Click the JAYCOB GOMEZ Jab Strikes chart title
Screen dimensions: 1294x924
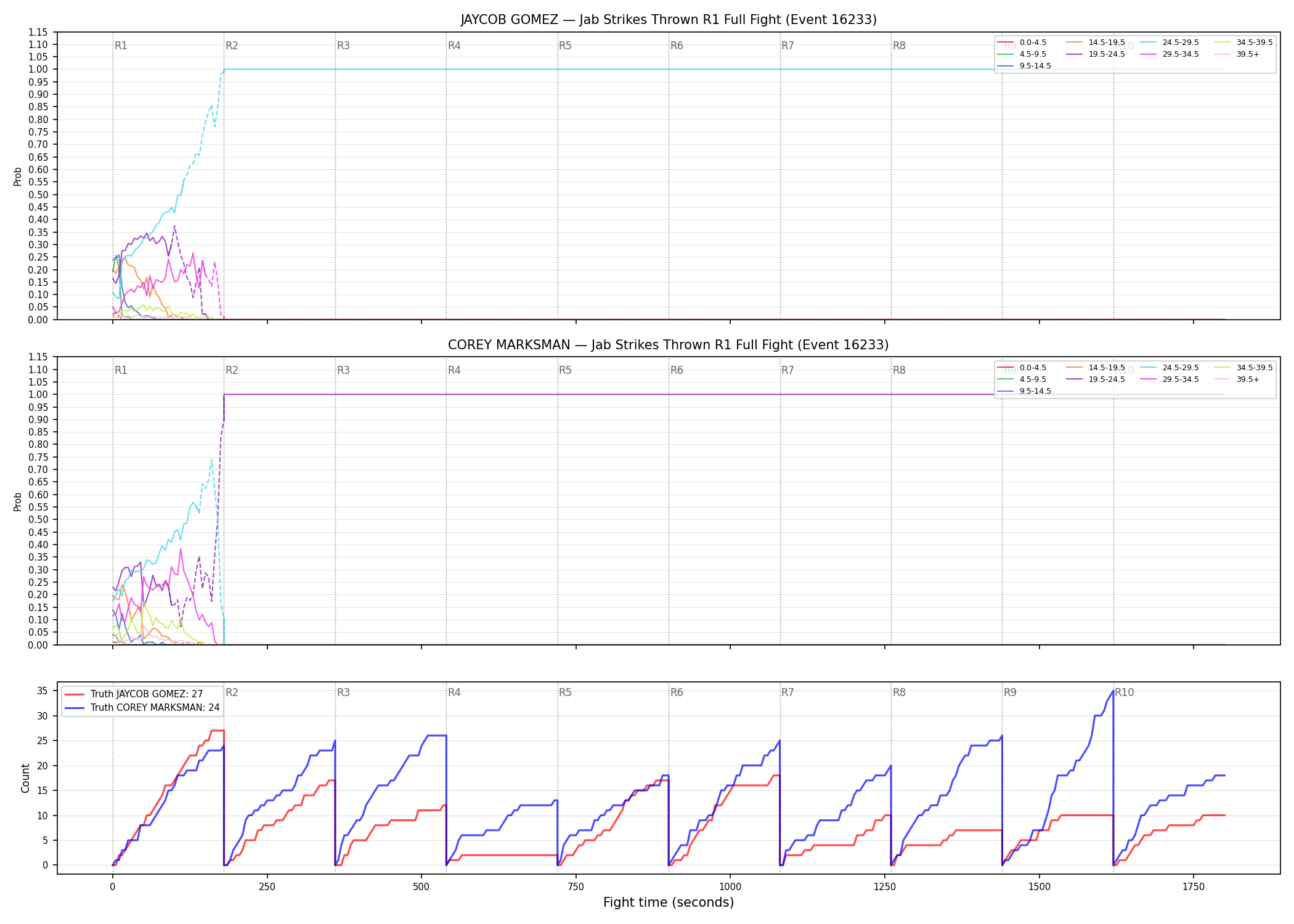tap(669, 20)
